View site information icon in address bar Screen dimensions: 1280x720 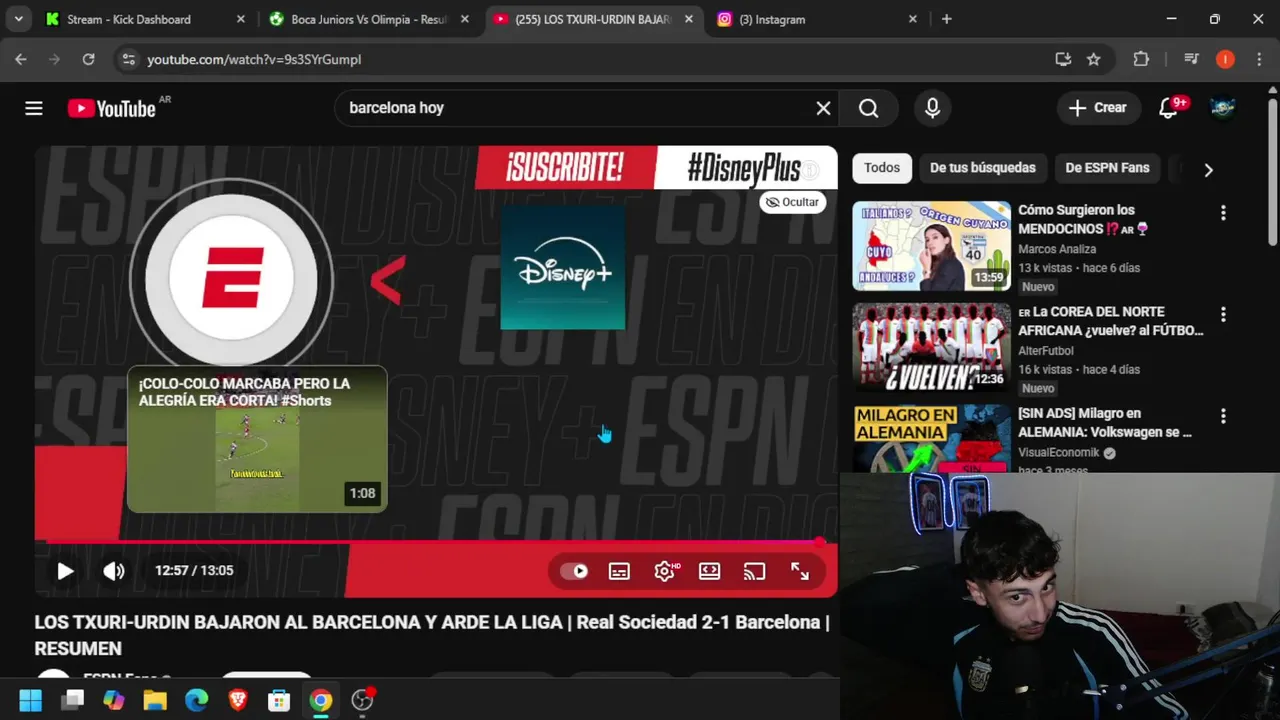click(128, 60)
